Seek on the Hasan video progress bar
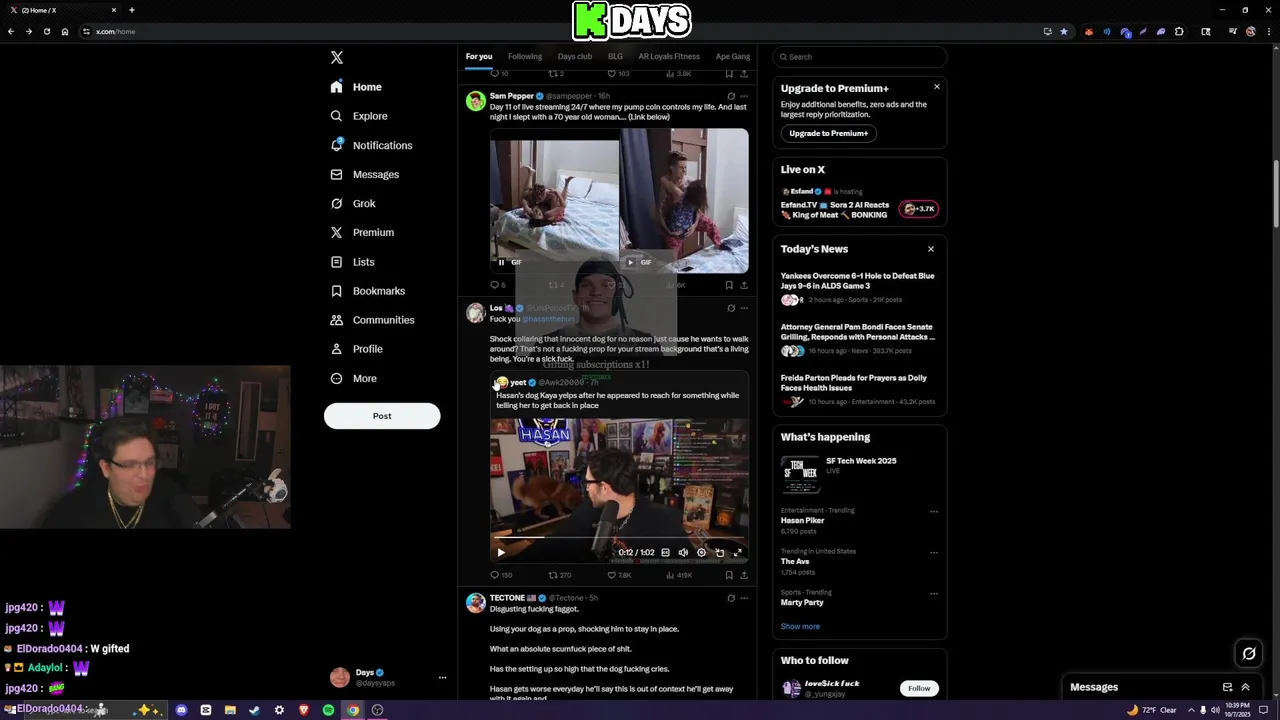This screenshot has width=1280, height=720. pos(619,538)
